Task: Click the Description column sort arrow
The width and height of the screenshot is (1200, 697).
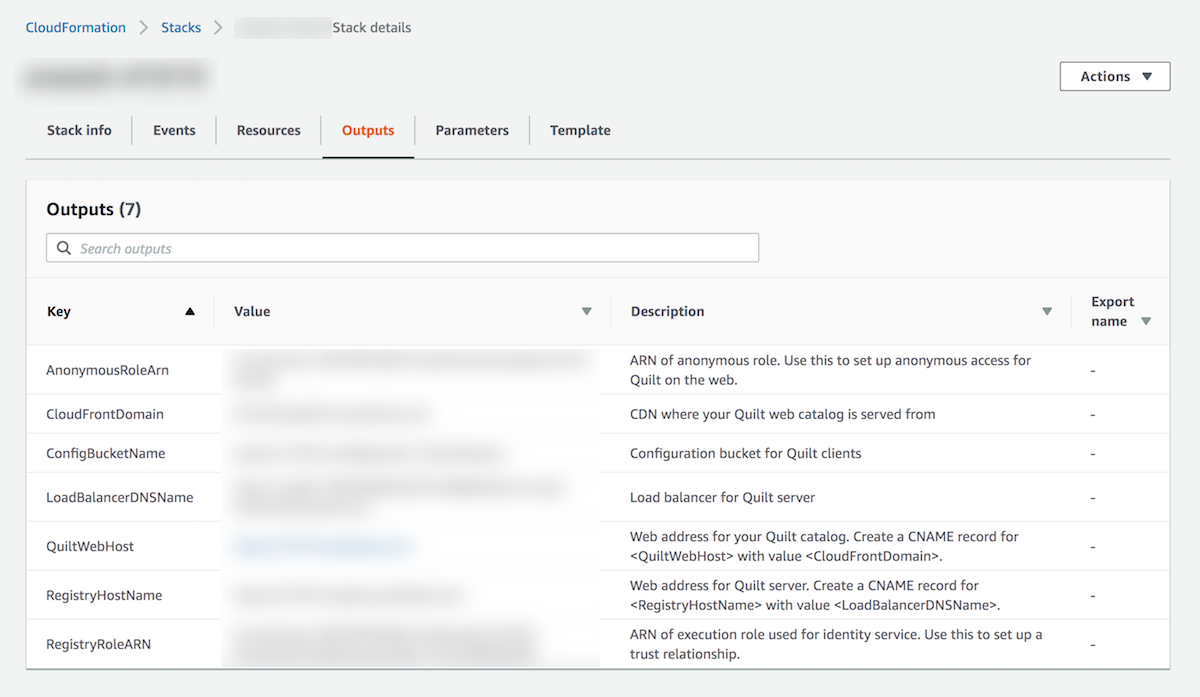Action: tap(1047, 311)
